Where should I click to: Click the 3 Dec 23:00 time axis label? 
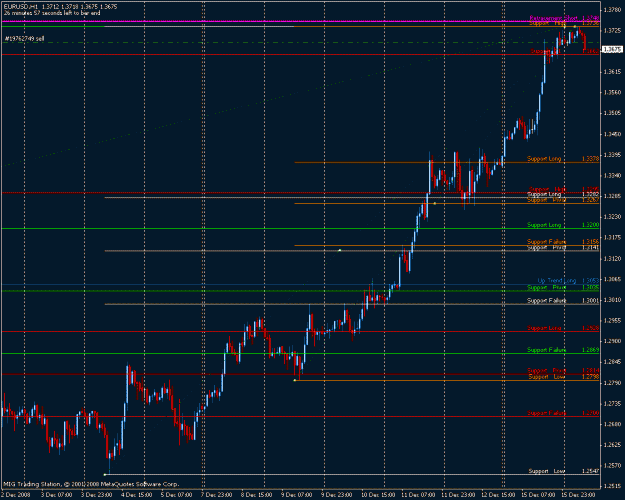click(97, 495)
